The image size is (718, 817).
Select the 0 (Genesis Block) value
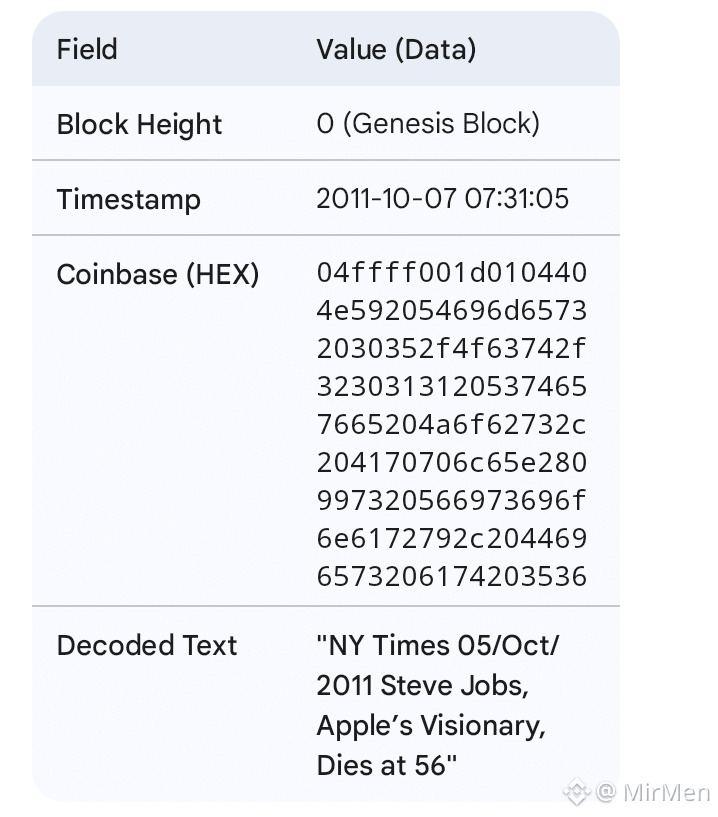click(x=428, y=123)
